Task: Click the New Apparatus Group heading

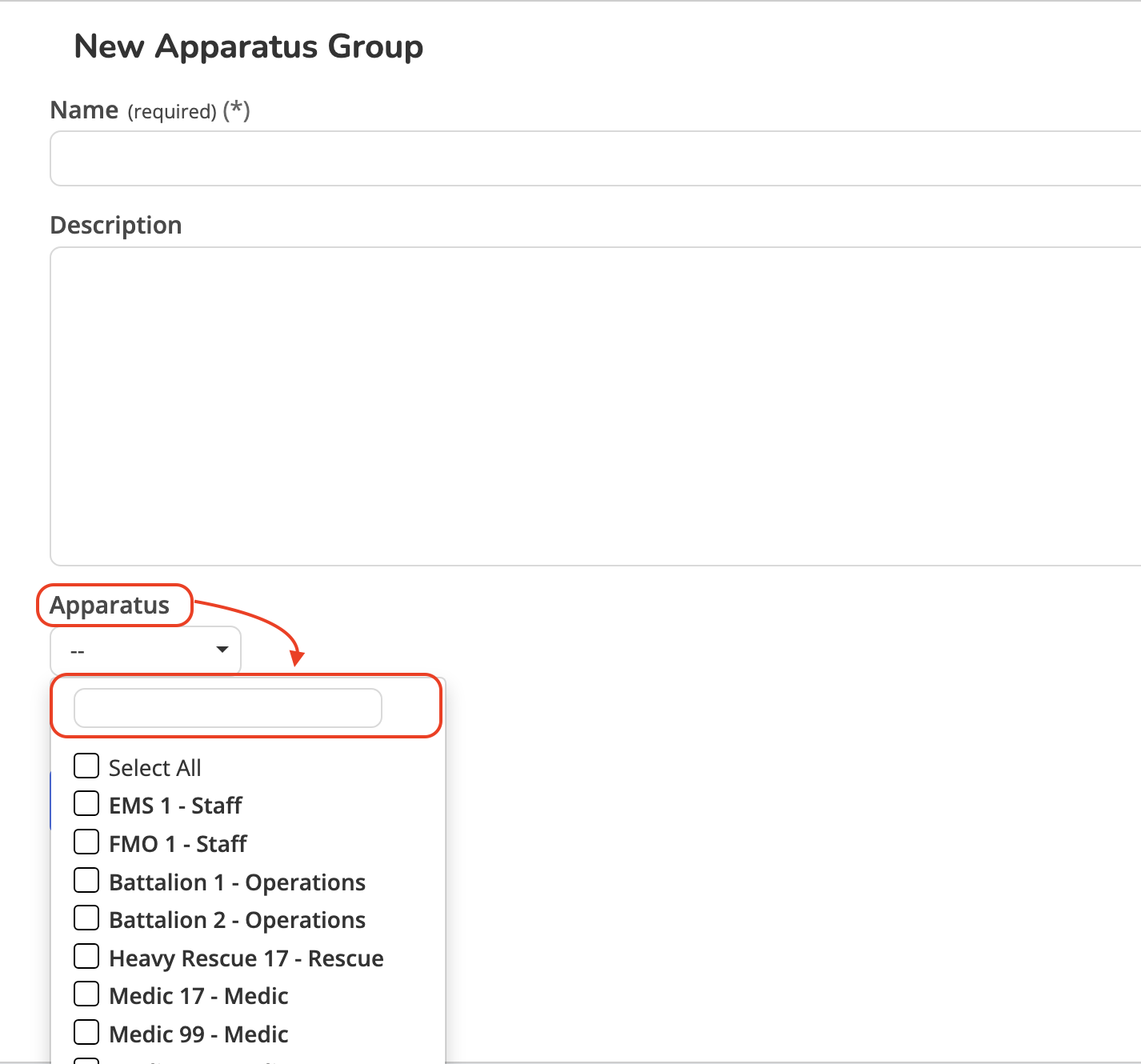Action: tap(248, 46)
